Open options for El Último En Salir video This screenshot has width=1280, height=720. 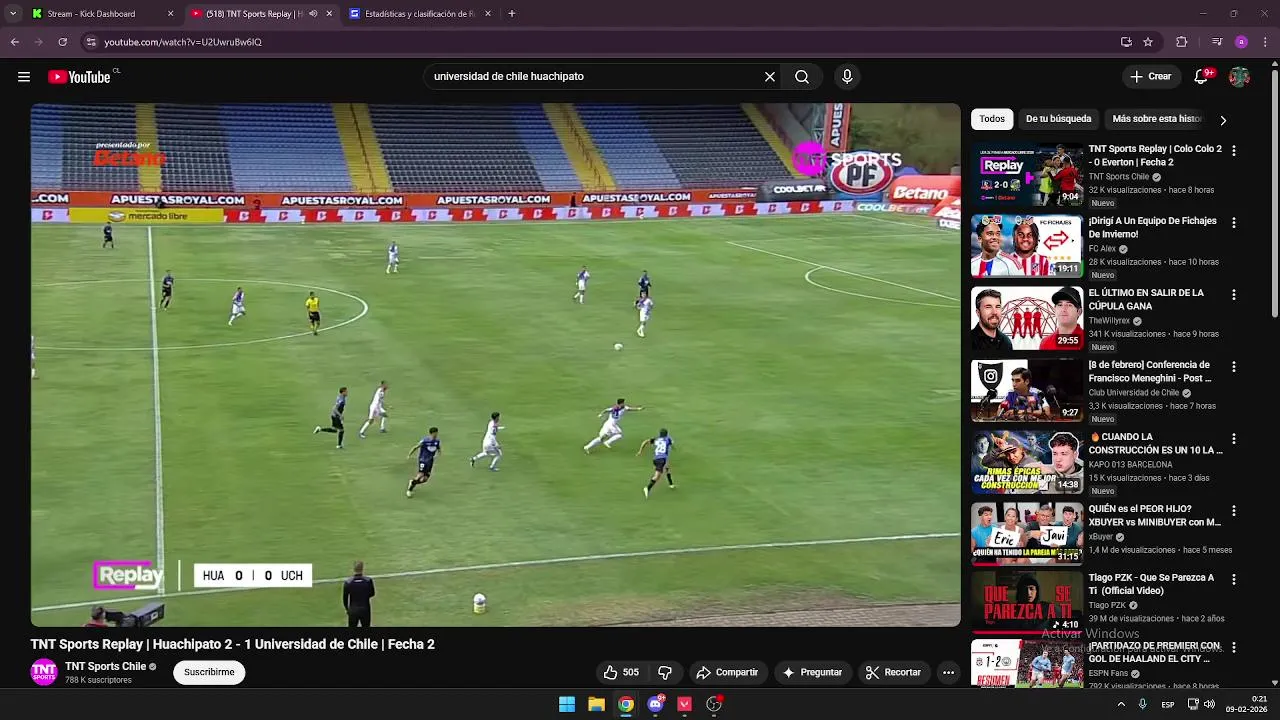pos(1233,294)
